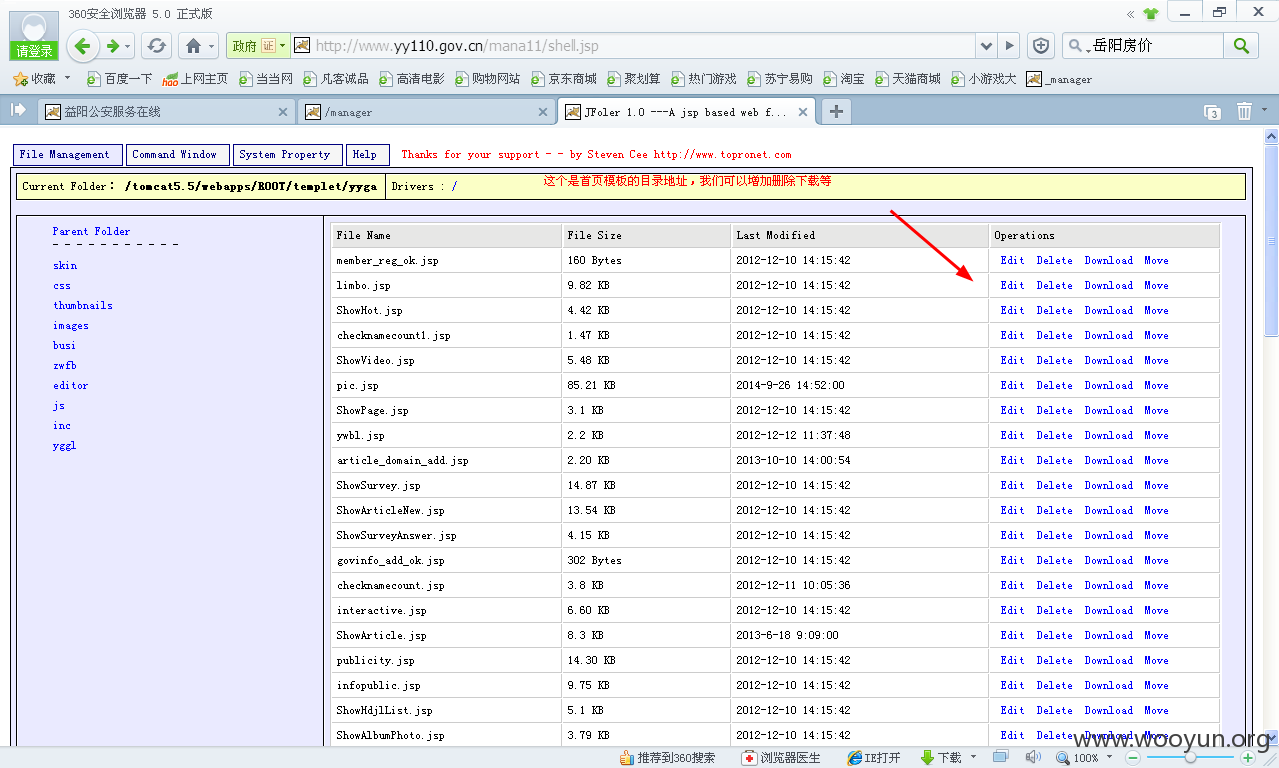Open System Property menu
This screenshot has width=1279, height=768.
tap(288, 155)
